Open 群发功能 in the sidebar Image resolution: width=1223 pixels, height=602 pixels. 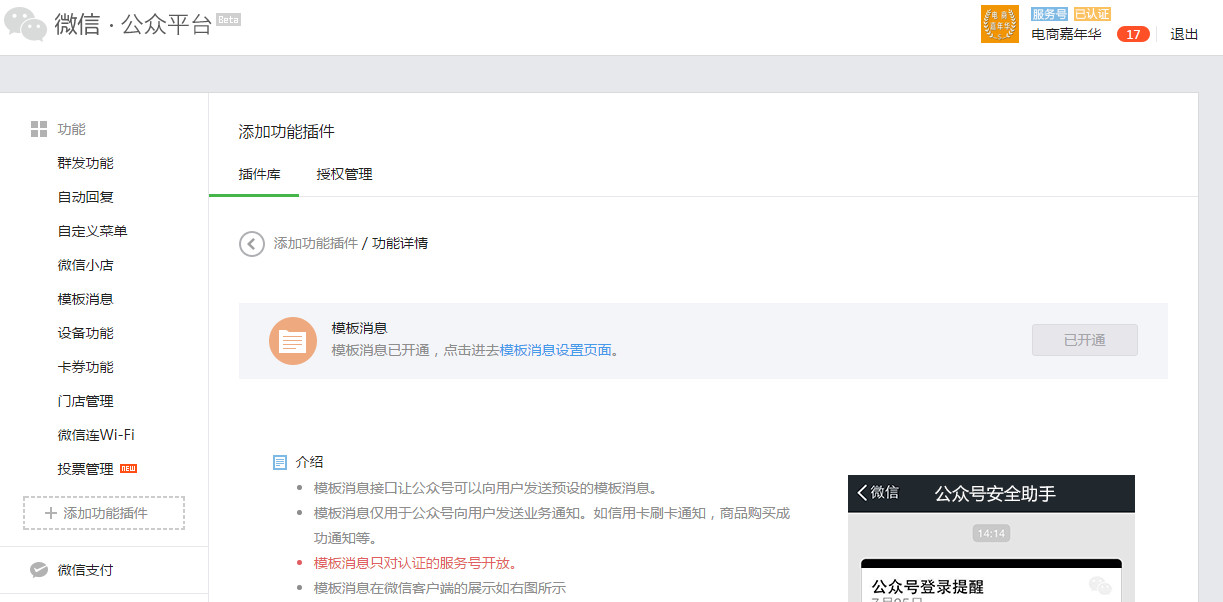click(86, 163)
